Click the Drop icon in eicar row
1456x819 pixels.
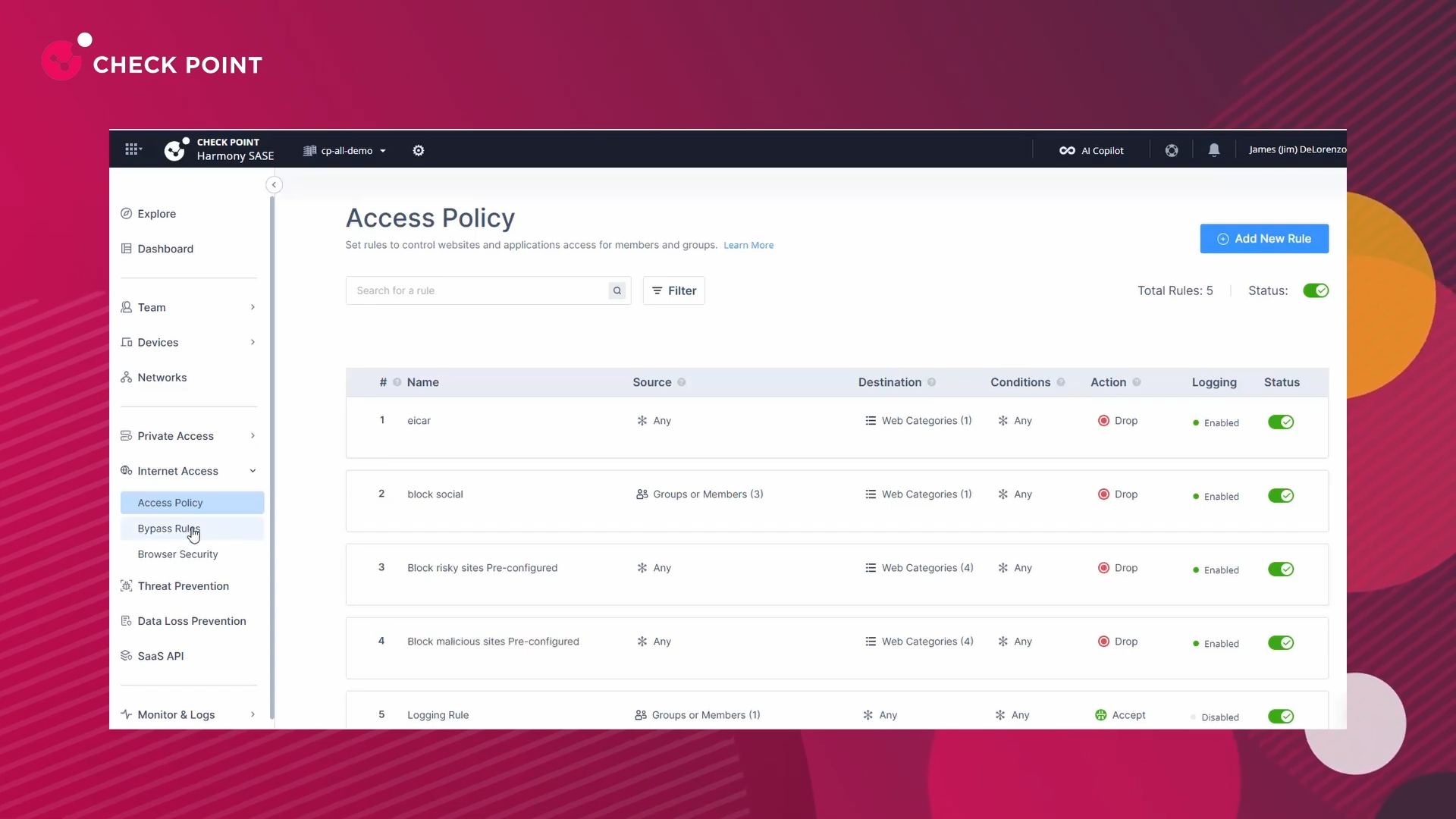pyautogui.click(x=1103, y=421)
